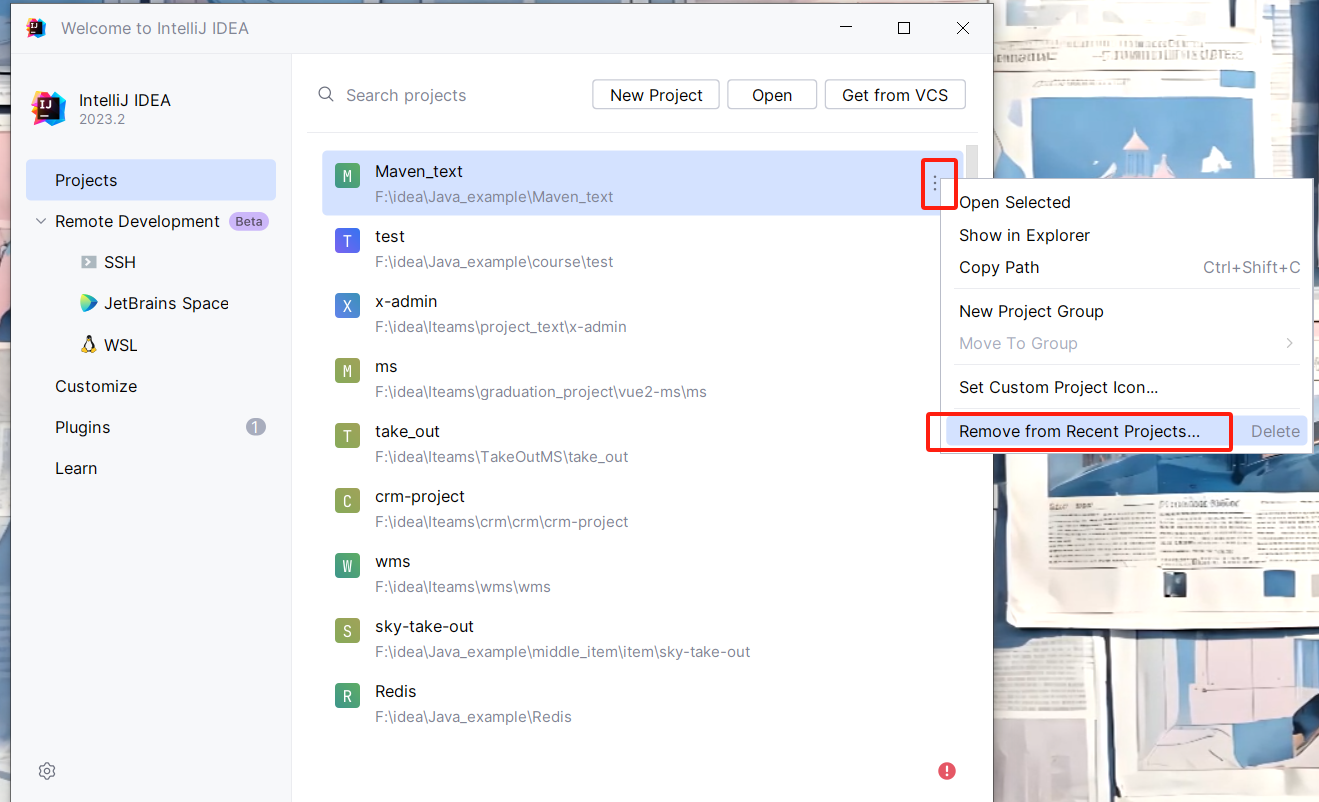The height and width of the screenshot is (802, 1319).
Task: Choose Set Custom Project Icon...
Action: tap(1126, 387)
